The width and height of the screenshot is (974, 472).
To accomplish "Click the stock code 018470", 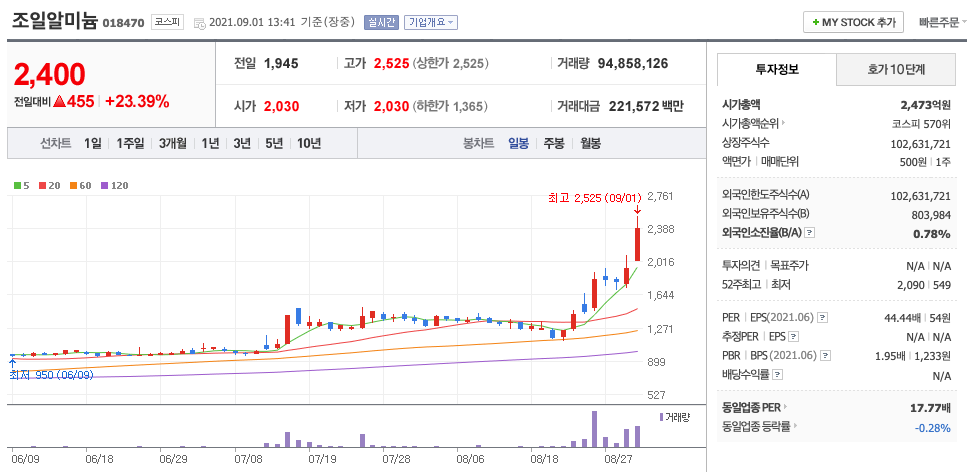I will point(124,23).
